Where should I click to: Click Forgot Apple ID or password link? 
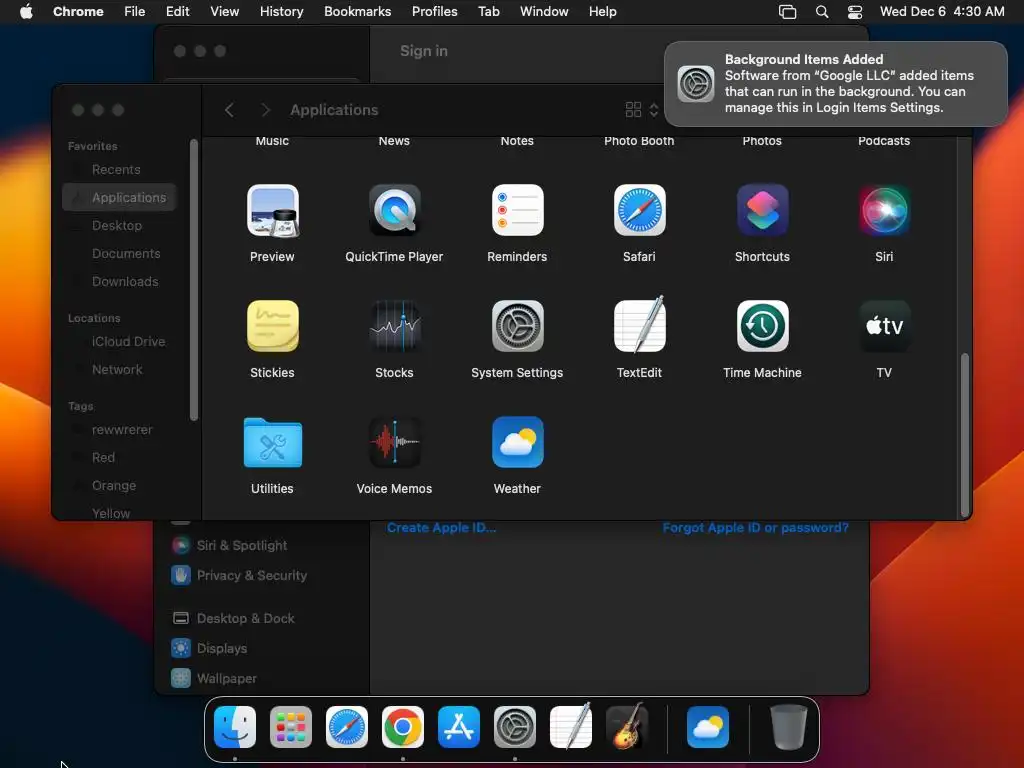(x=756, y=528)
